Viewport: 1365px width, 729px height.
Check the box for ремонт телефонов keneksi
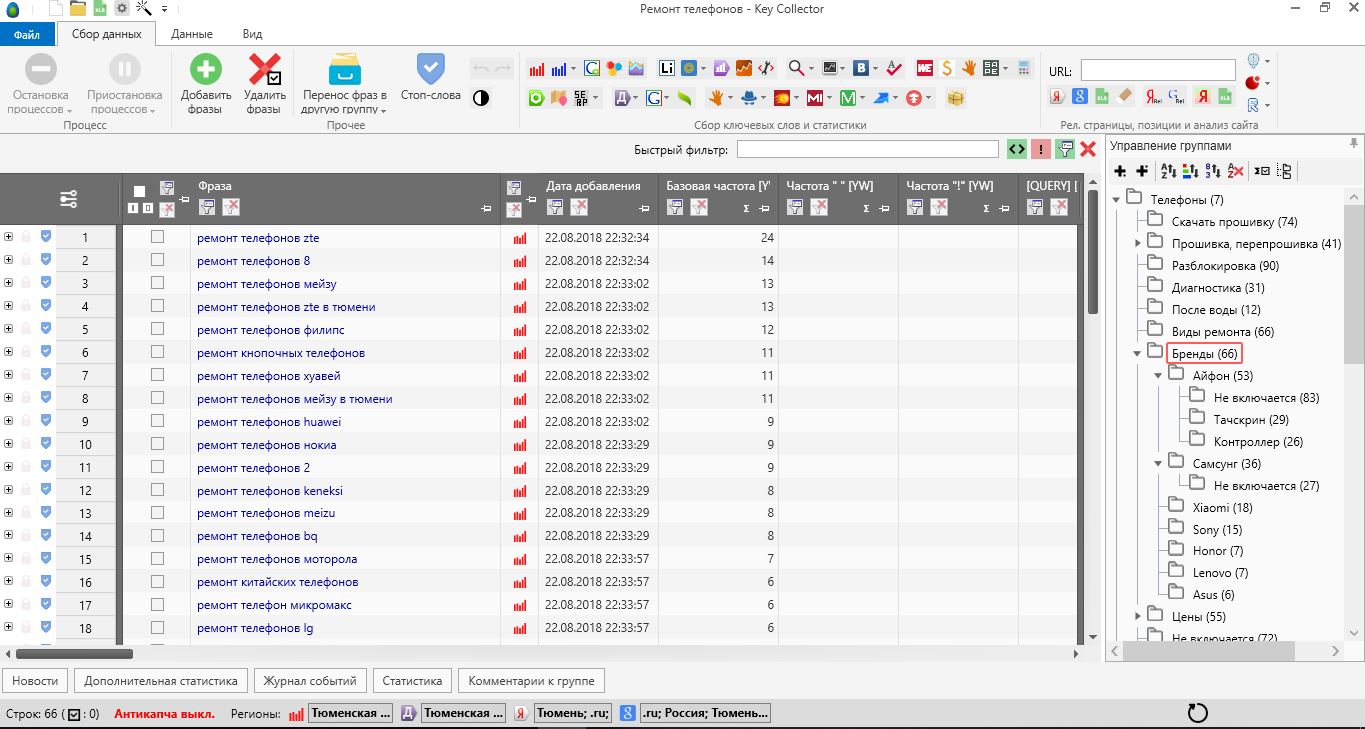pos(157,490)
